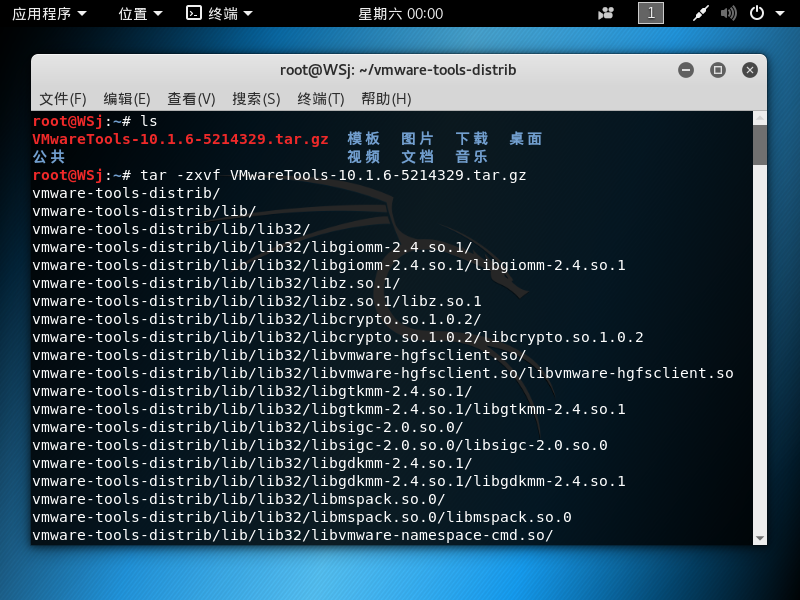The width and height of the screenshot is (800, 600).
Task: Click line ending libgdkmm-2.4.so.1/libgdkmm-2.4.so.1
Action: click(329, 481)
